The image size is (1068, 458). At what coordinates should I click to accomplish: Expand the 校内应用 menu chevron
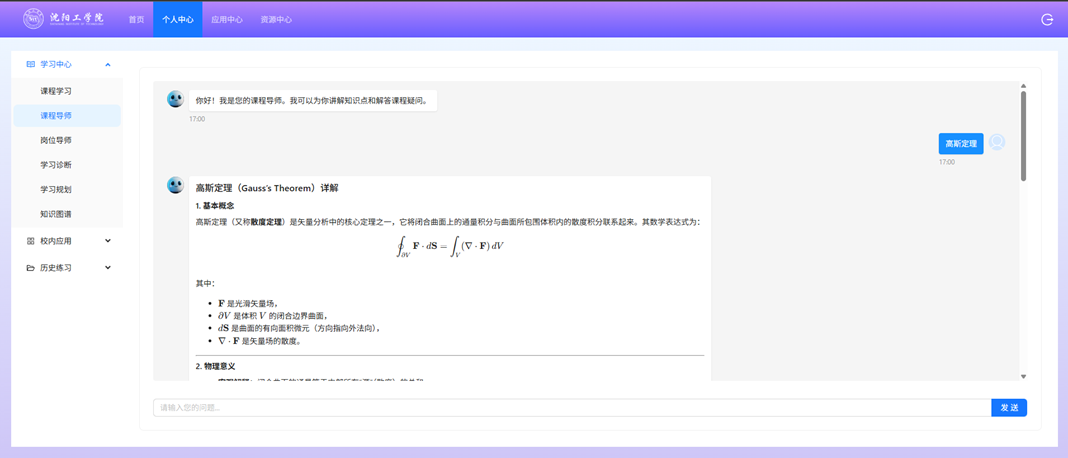[x=108, y=241]
